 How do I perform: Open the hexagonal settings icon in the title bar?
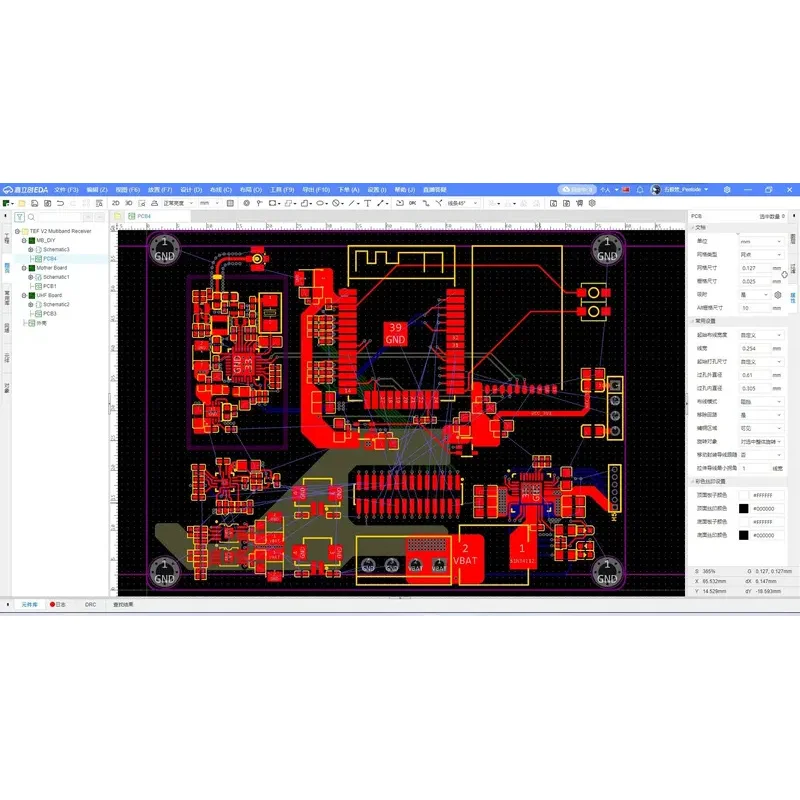click(727, 189)
